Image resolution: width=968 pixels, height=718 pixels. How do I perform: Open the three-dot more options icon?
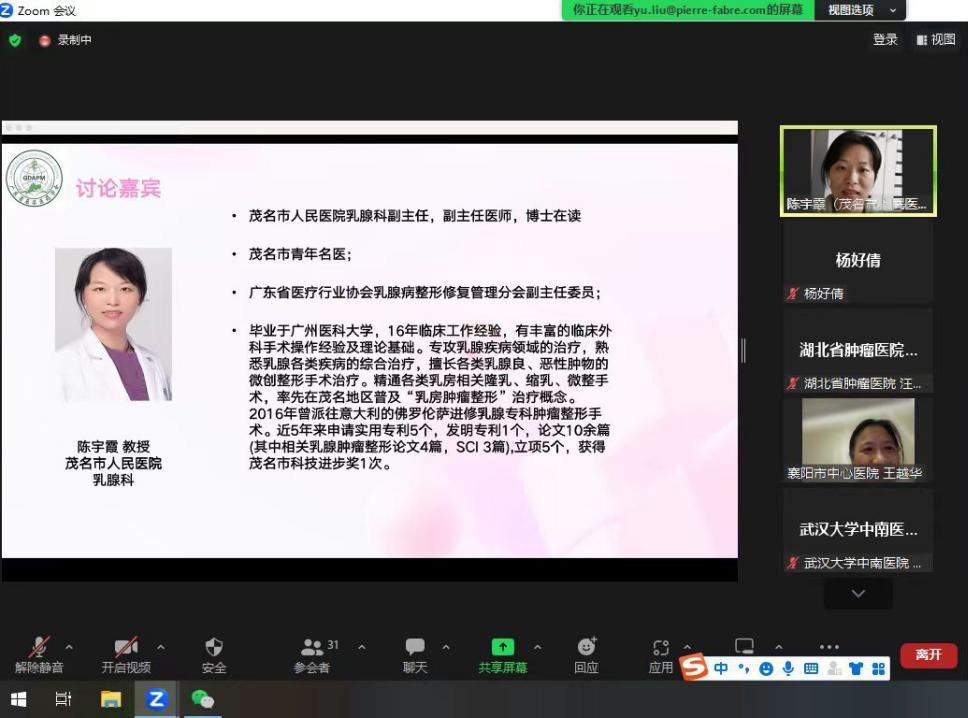[829, 647]
